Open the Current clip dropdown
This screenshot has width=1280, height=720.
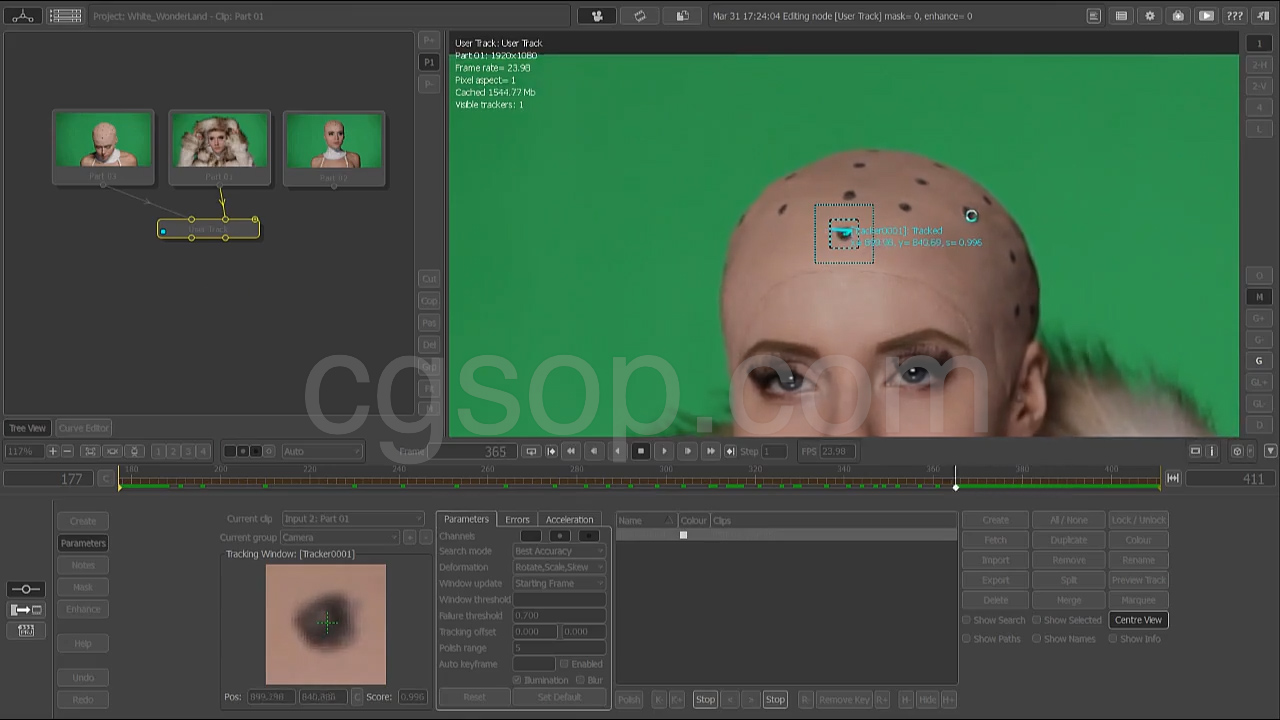coord(353,519)
